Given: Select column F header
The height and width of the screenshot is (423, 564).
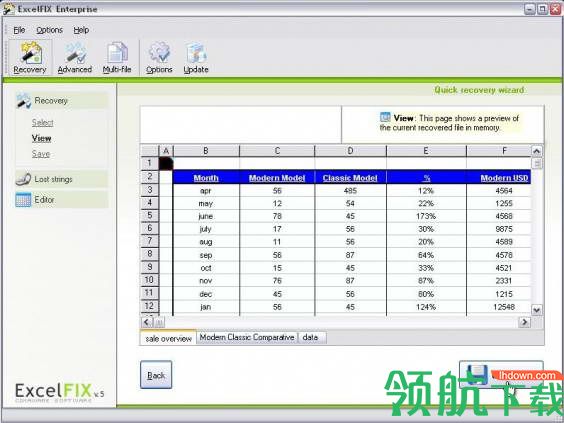Looking at the screenshot, I should [x=499, y=151].
